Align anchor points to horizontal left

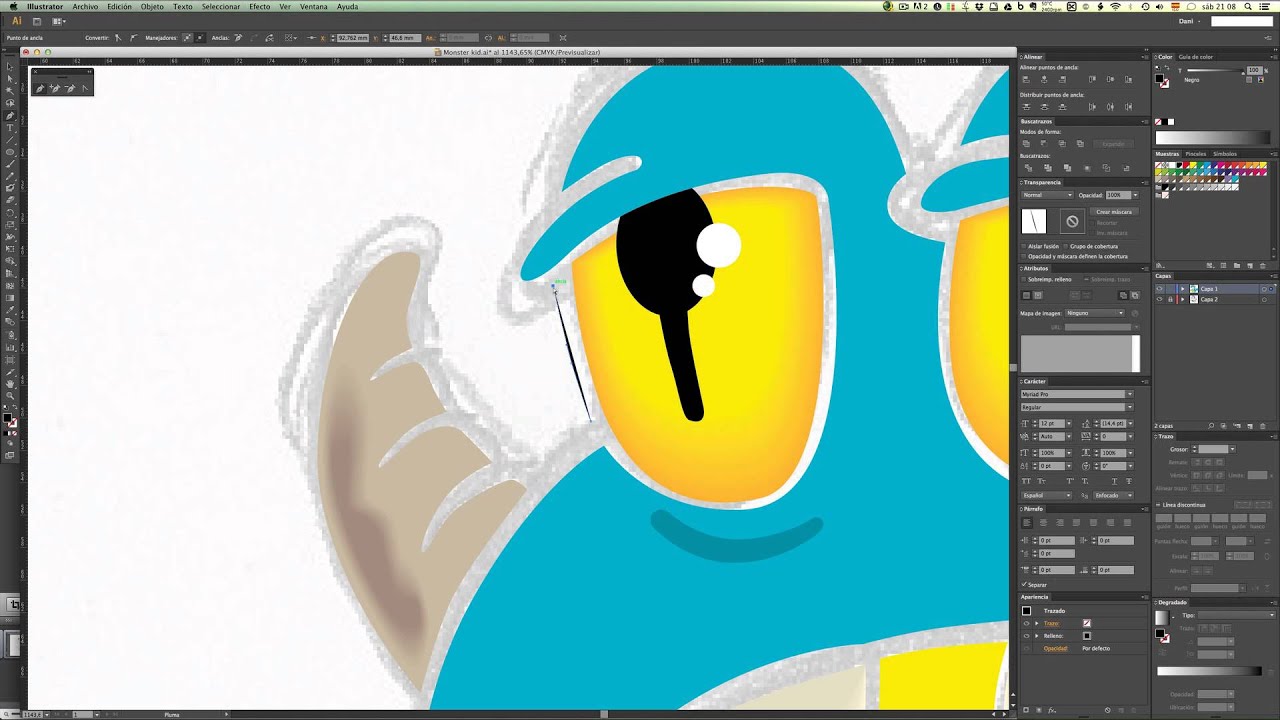click(x=1026, y=79)
